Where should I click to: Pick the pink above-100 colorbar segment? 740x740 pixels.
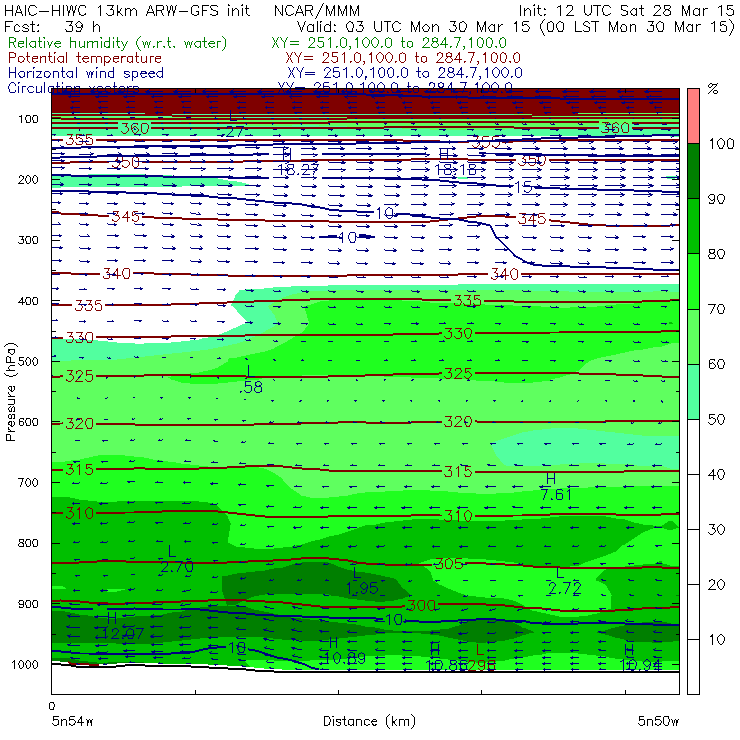693,116
